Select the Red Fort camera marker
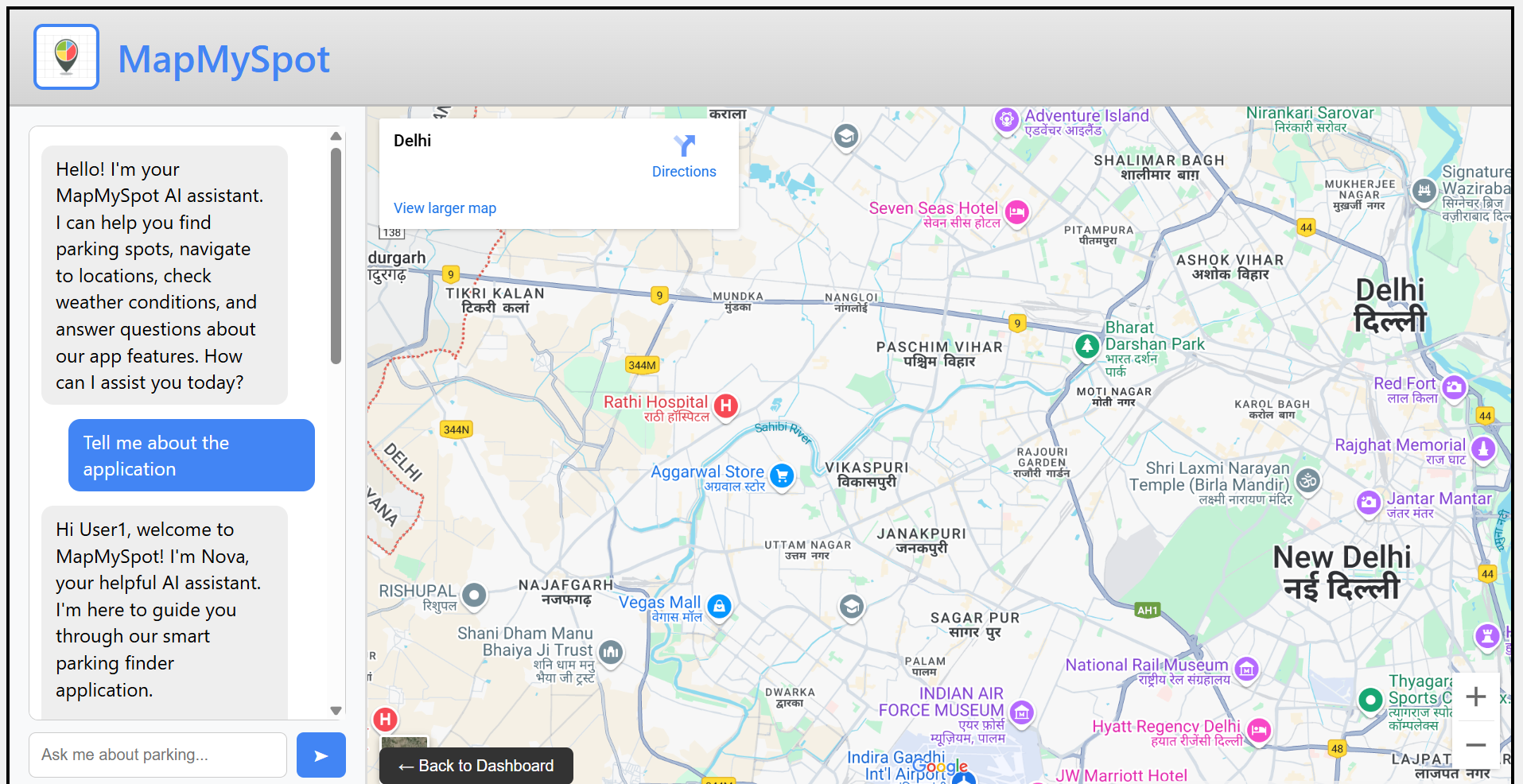Screen dimensions: 1523x784 pyautogui.click(x=1454, y=388)
